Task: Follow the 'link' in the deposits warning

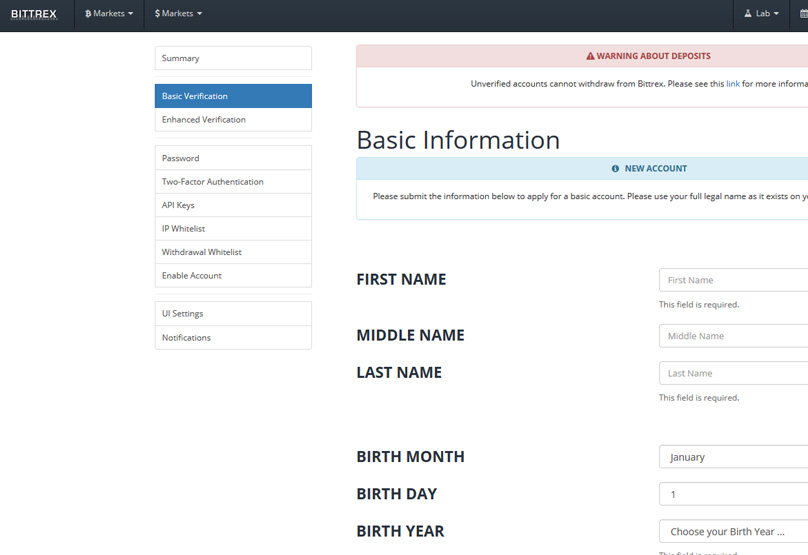Action: pyautogui.click(x=733, y=83)
